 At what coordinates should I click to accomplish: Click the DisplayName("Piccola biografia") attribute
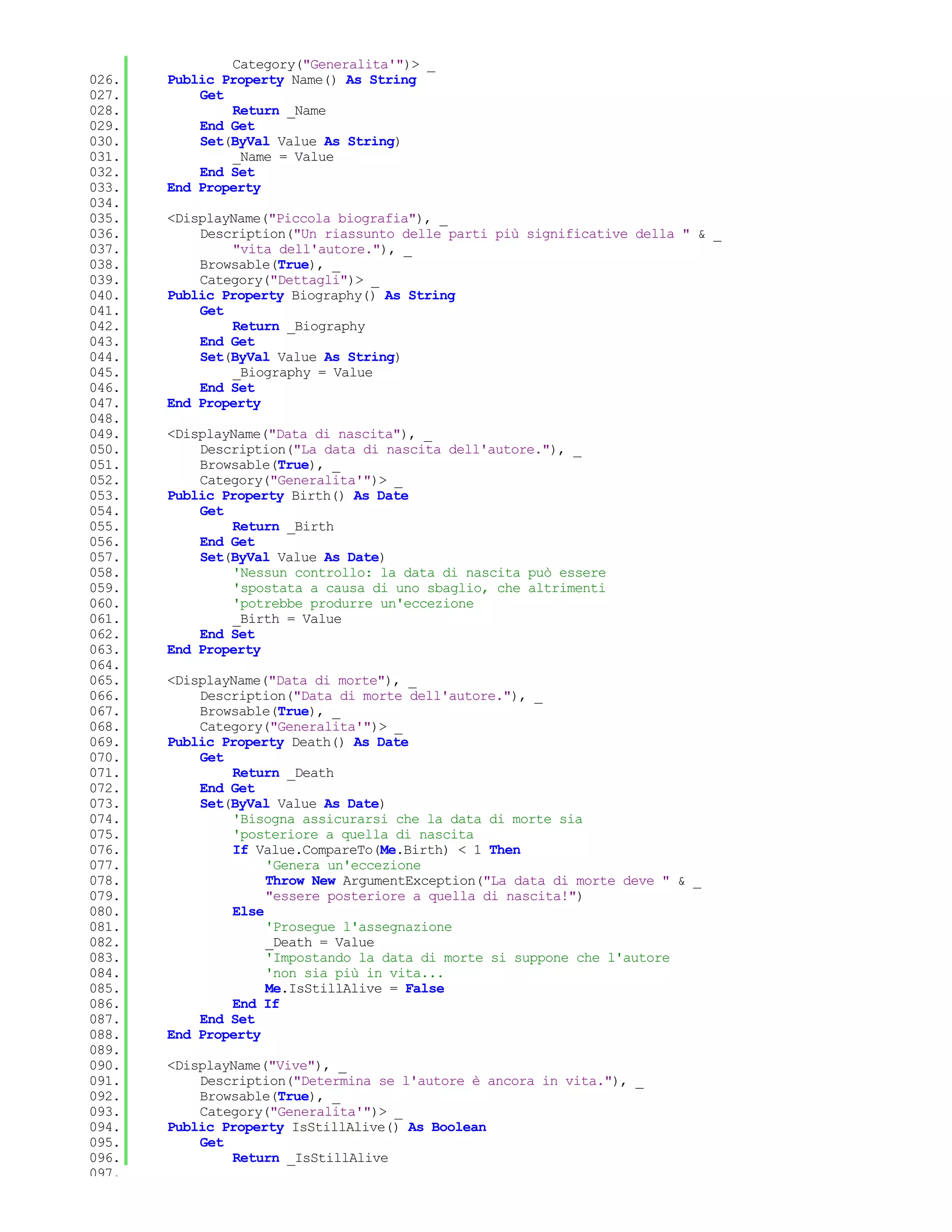[x=308, y=219]
